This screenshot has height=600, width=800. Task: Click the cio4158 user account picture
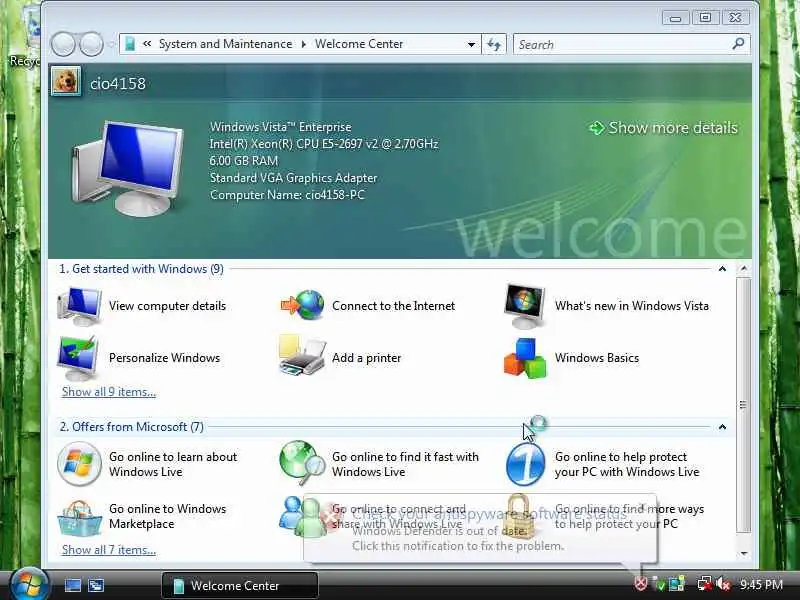click(x=66, y=81)
